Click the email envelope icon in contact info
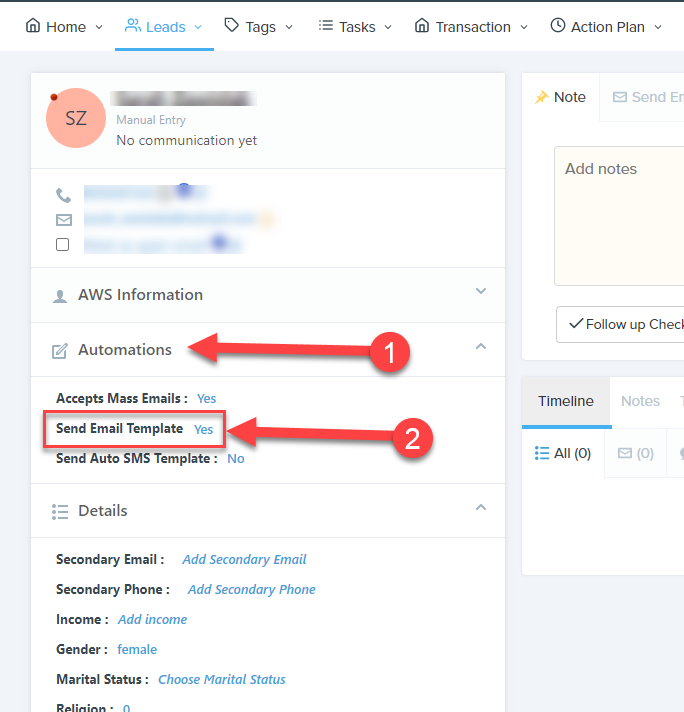684x712 pixels. click(x=63, y=220)
